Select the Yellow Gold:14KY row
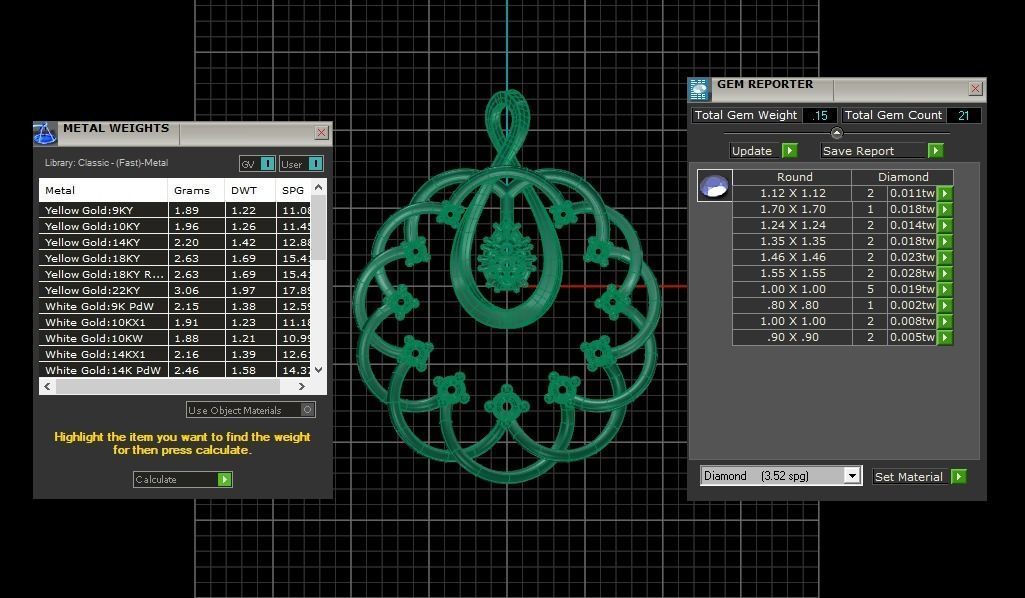Screen dimensions: 1025x598 click(x=175, y=242)
